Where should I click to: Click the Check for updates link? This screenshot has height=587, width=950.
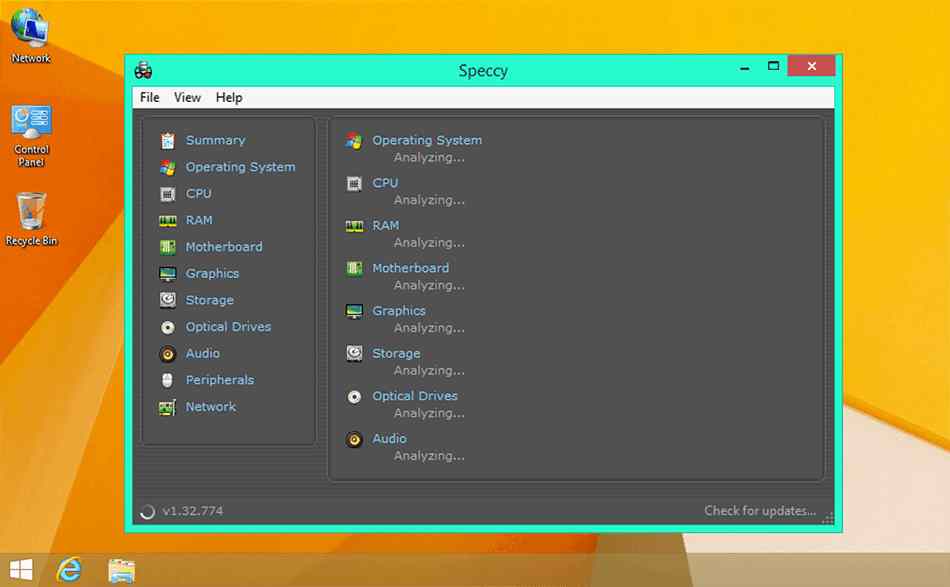[x=759, y=511]
